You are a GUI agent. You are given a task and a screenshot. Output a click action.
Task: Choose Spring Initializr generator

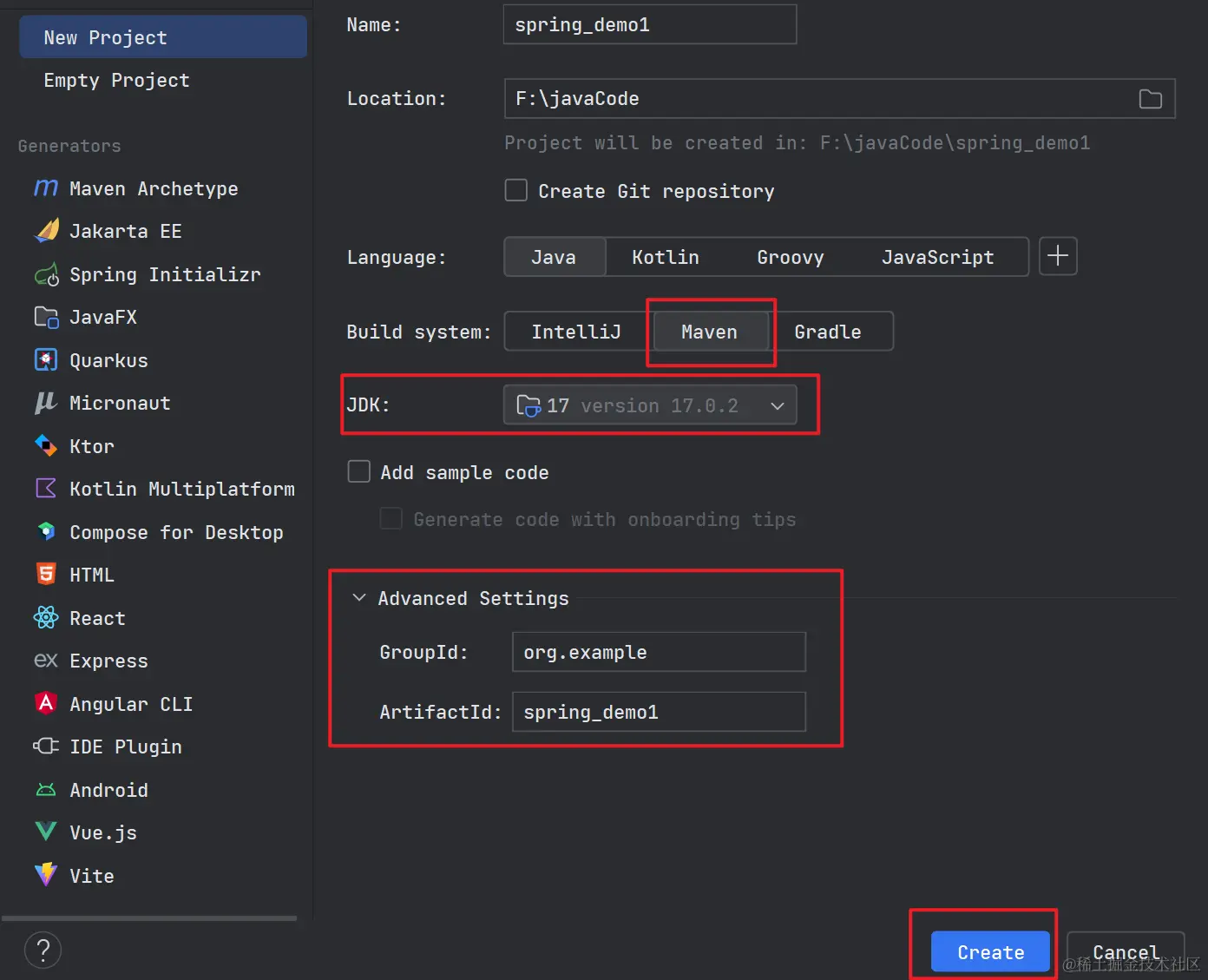point(164,274)
